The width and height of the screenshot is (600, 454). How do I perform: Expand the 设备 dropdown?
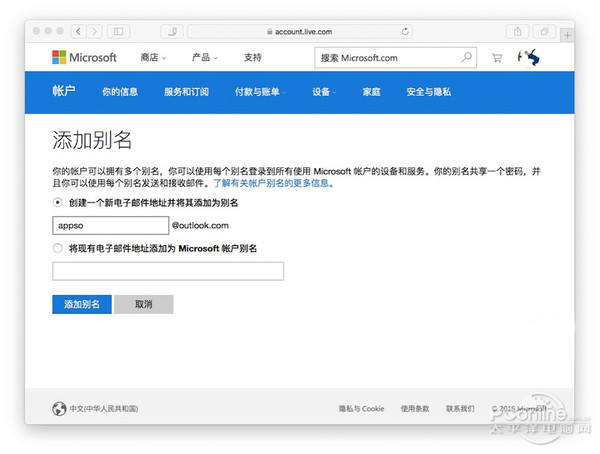(x=324, y=92)
